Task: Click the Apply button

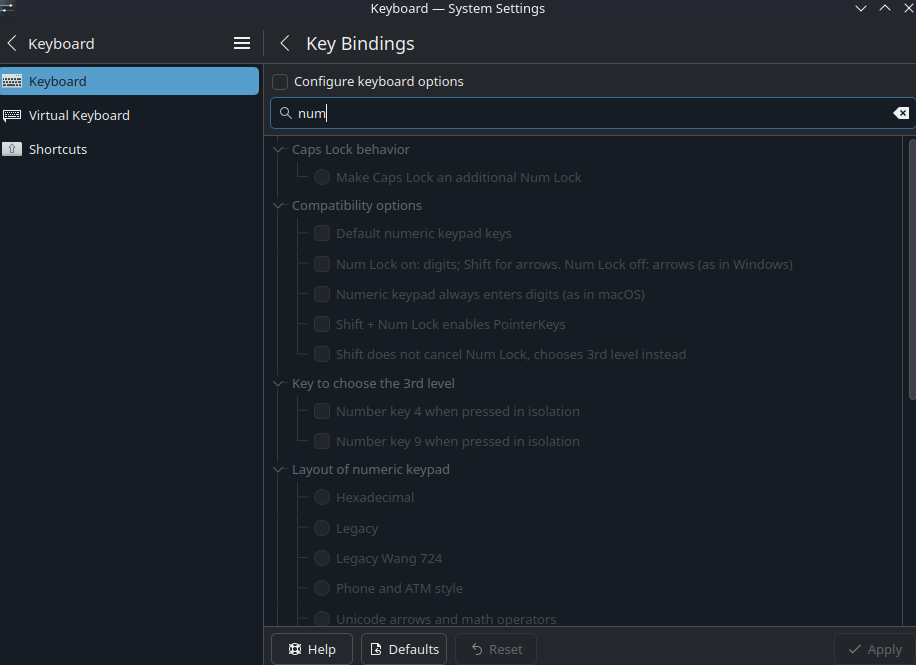Action: [x=875, y=649]
